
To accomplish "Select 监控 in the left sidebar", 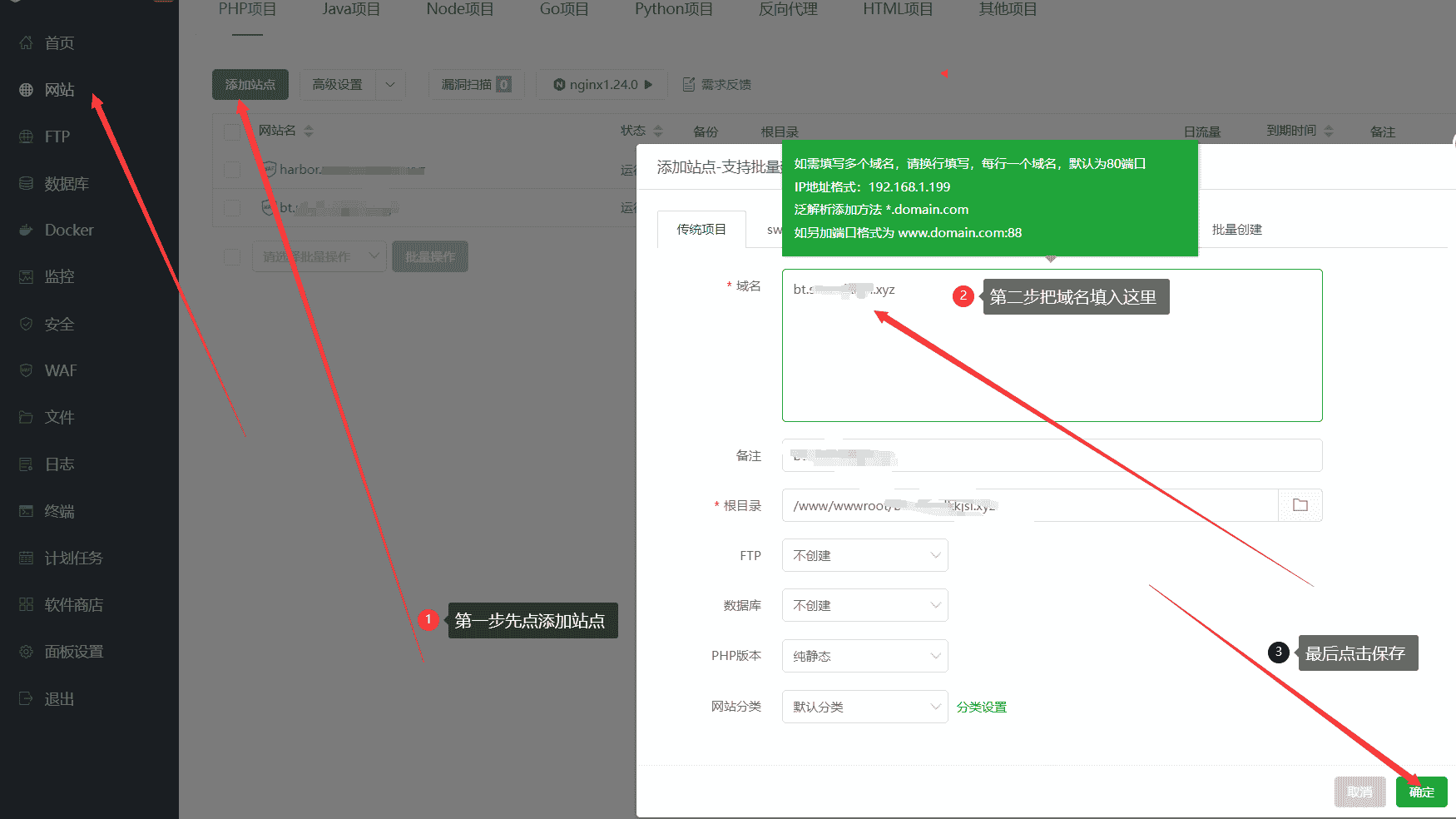I will (x=58, y=276).
